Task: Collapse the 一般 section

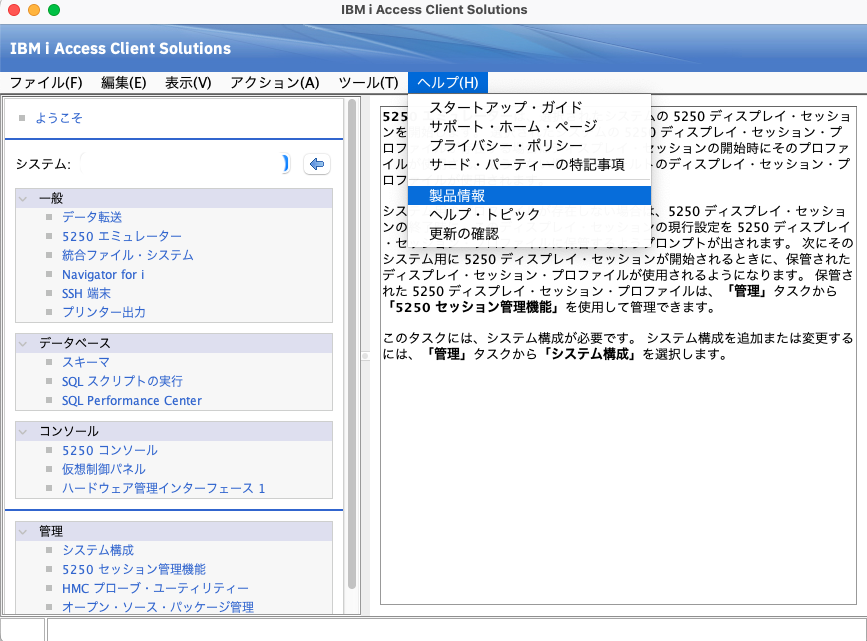Action: [22, 197]
